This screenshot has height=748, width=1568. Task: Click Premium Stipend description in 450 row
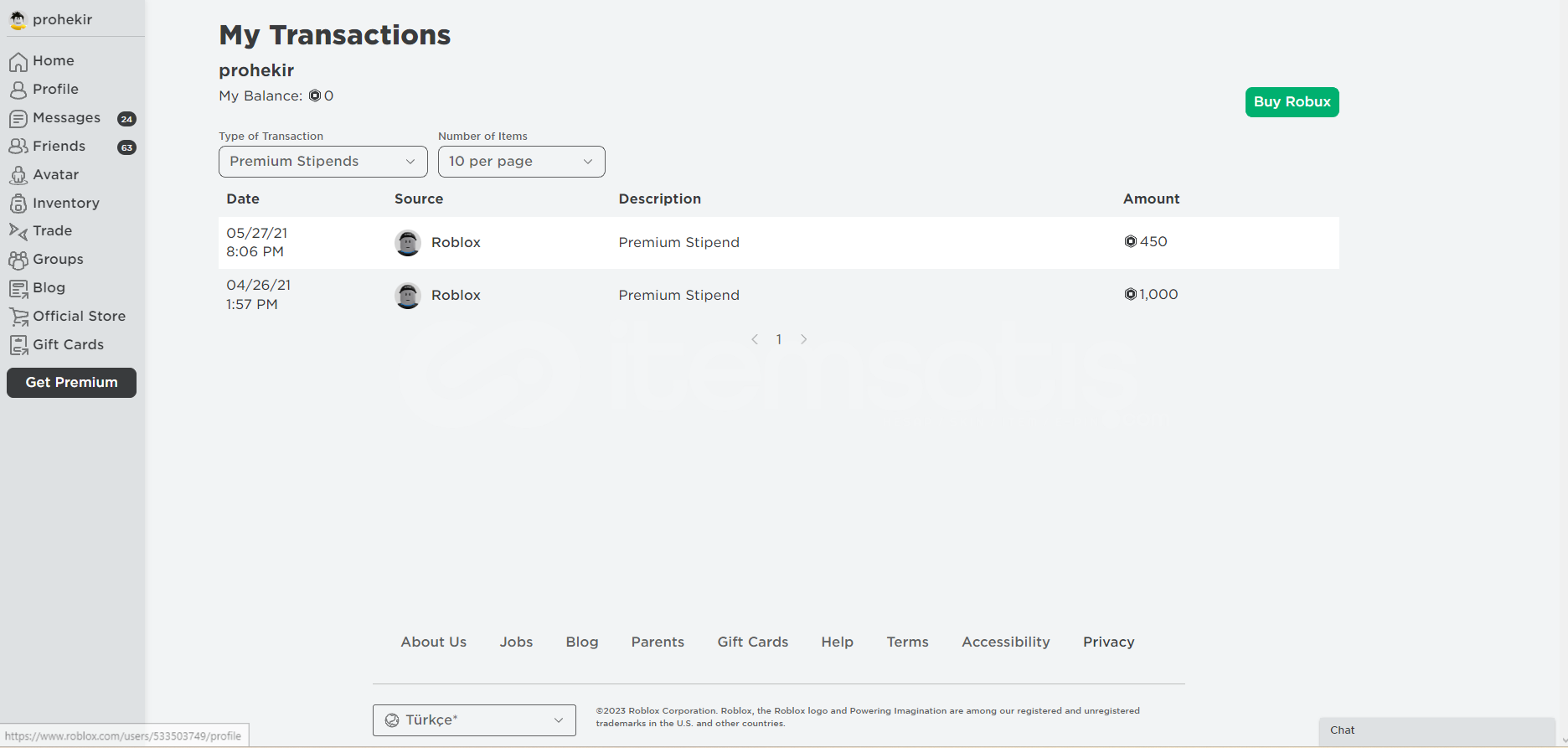679,243
